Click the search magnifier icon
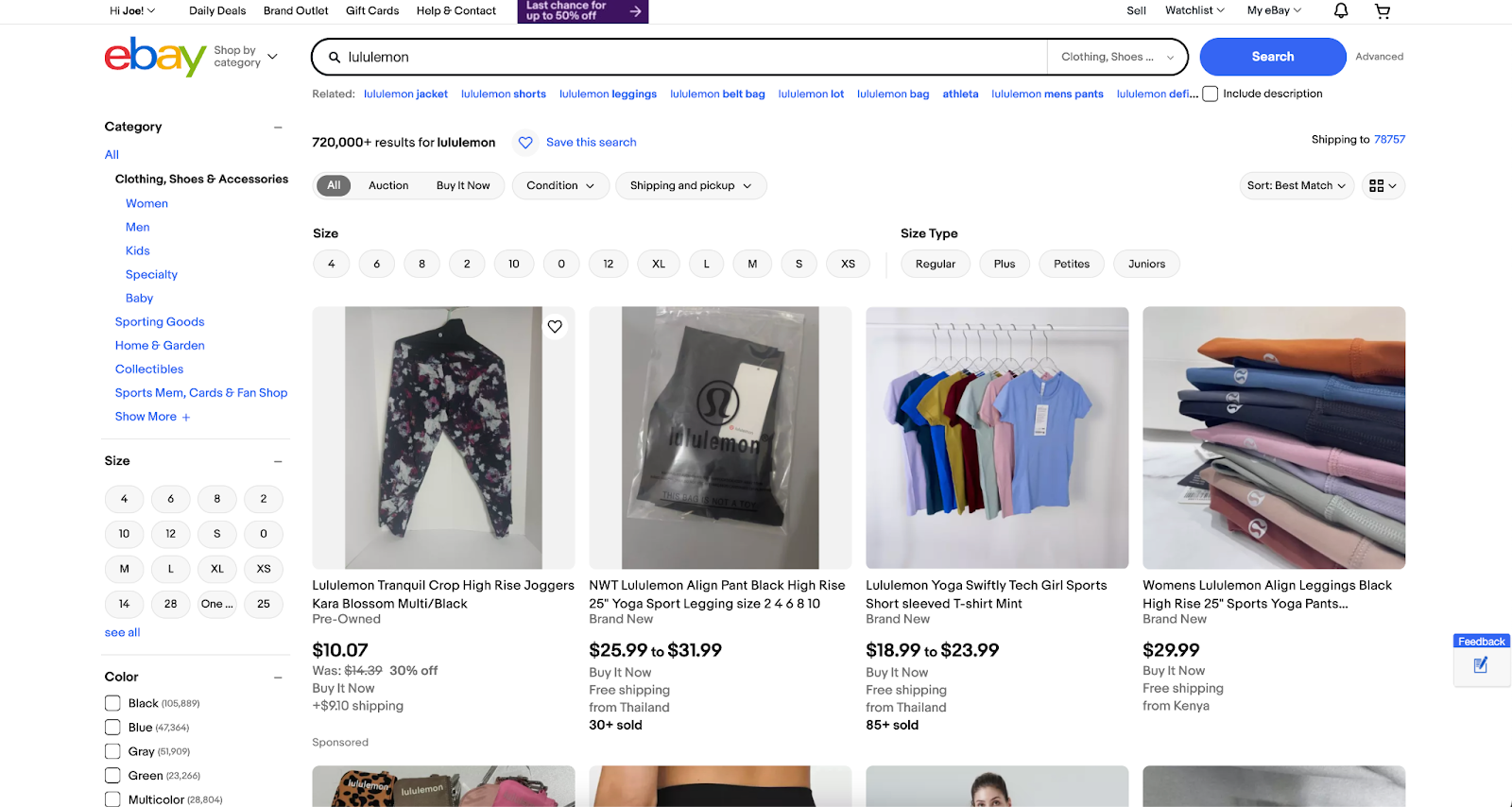The height and width of the screenshot is (807, 1512). point(335,57)
